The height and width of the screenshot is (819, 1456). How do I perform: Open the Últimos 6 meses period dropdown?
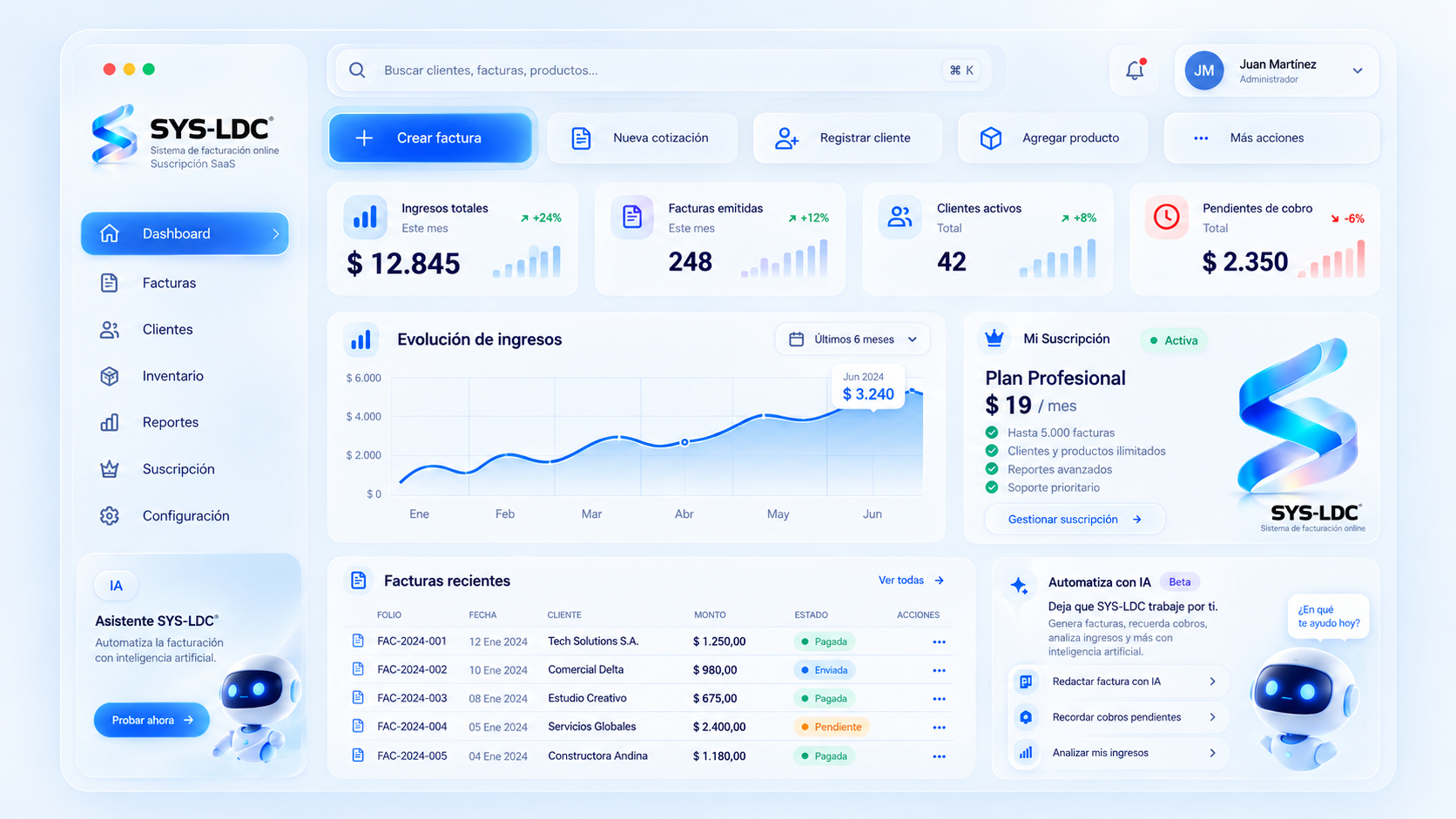pos(853,339)
